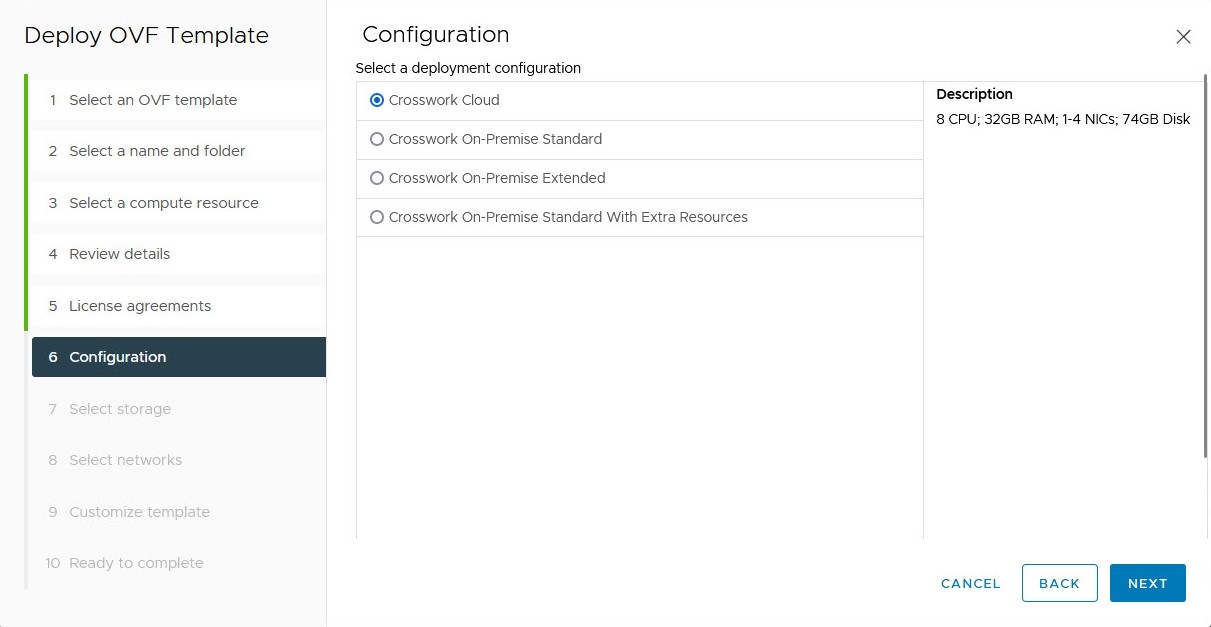
Task: Click step 8 Select networks
Action: [x=179, y=460]
